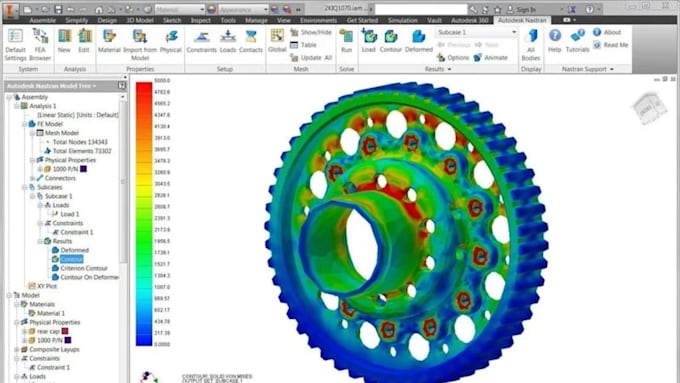Show Contour results
Image resolution: width=680 pixels, height=383 pixels.
(x=391, y=41)
